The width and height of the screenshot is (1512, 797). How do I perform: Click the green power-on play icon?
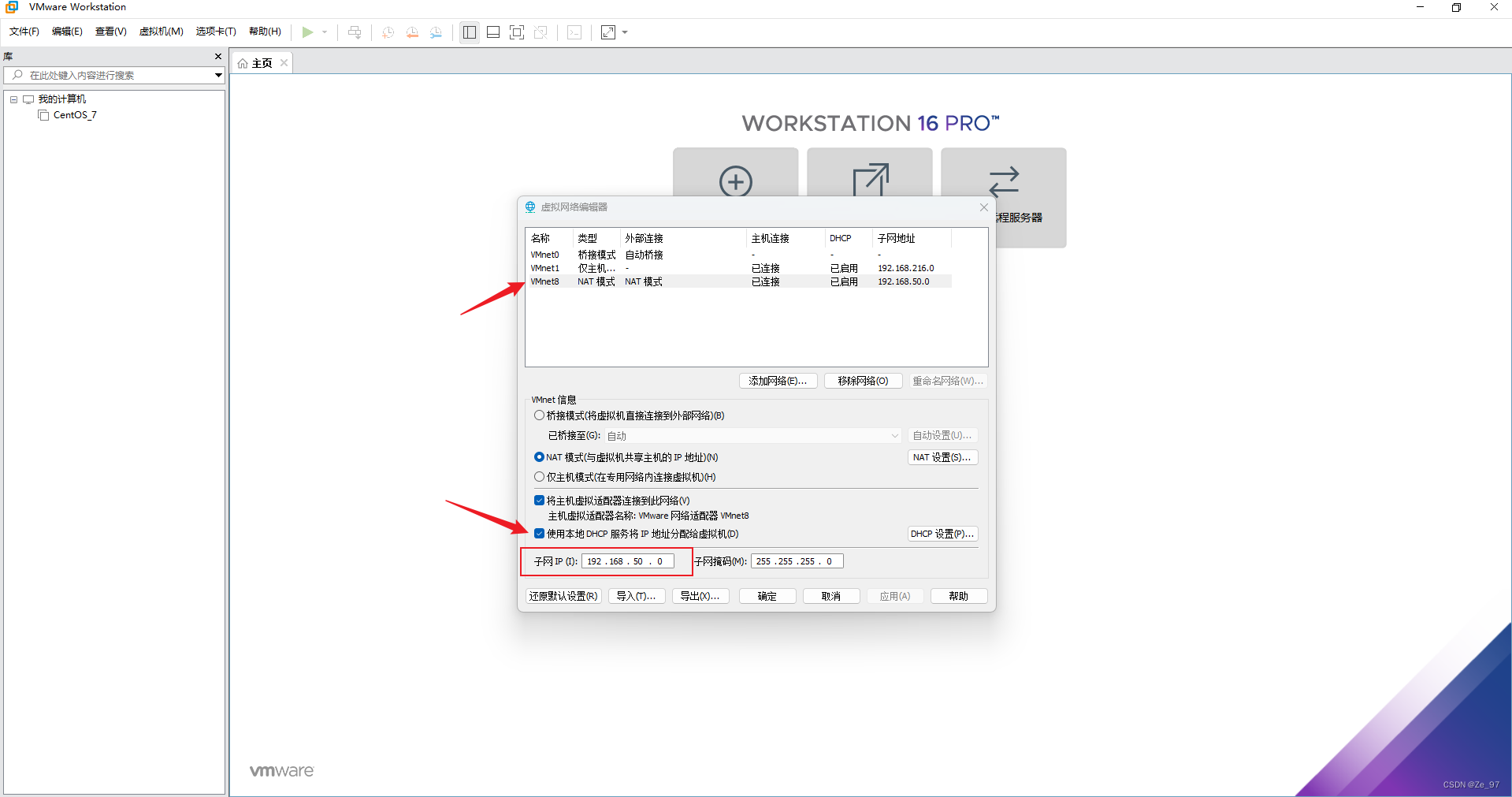[x=307, y=32]
